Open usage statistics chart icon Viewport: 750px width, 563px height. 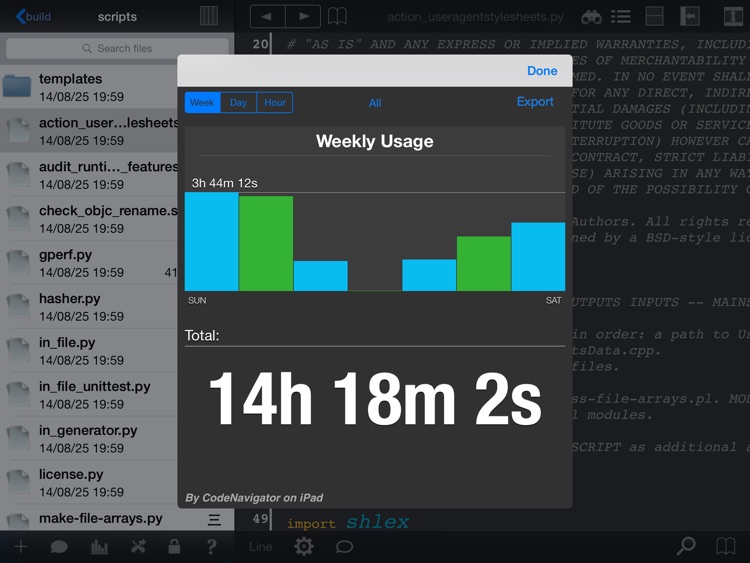tap(99, 547)
